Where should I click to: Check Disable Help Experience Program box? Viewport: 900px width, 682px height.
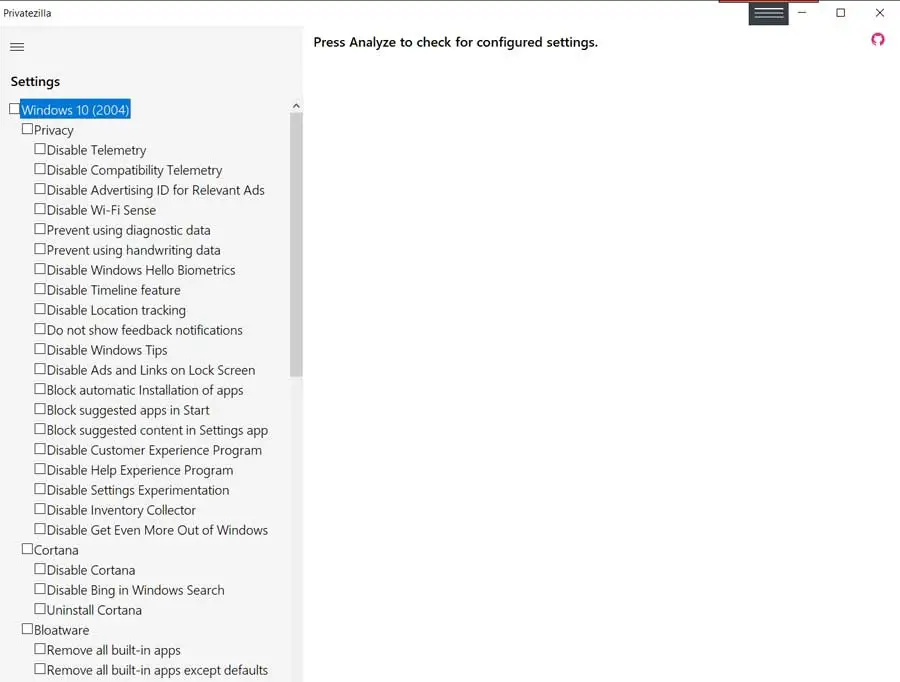tap(40, 469)
